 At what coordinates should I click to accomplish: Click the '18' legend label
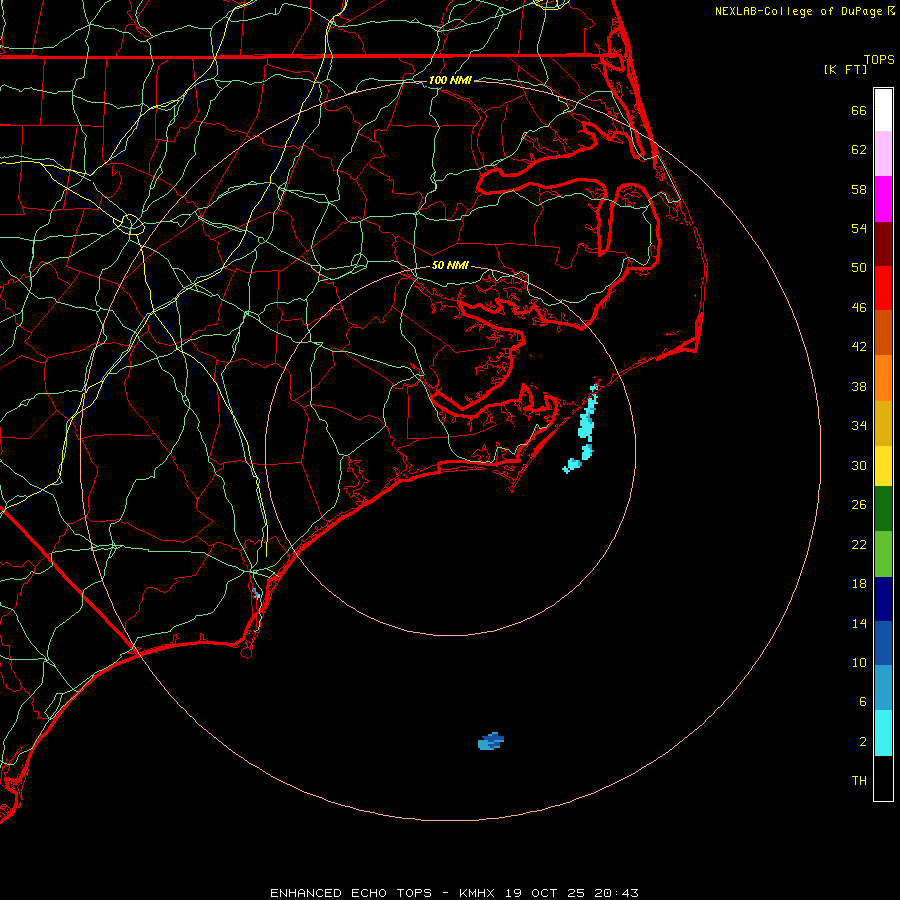tap(859, 584)
